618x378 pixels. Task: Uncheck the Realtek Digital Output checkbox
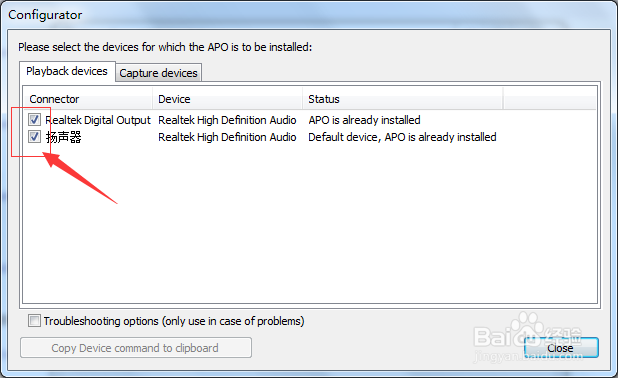pyautogui.click(x=34, y=119)
